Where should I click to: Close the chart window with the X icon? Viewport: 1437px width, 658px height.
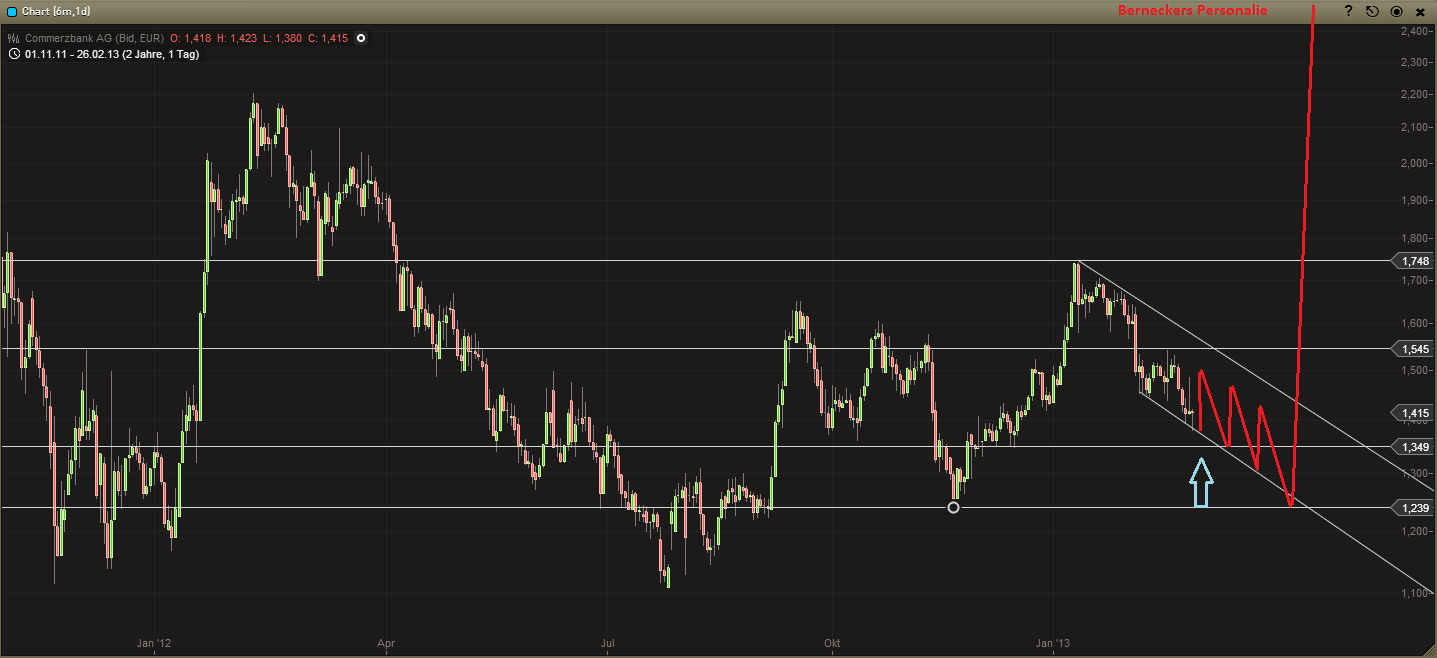pyautogui.click(x=1420, y=11)
